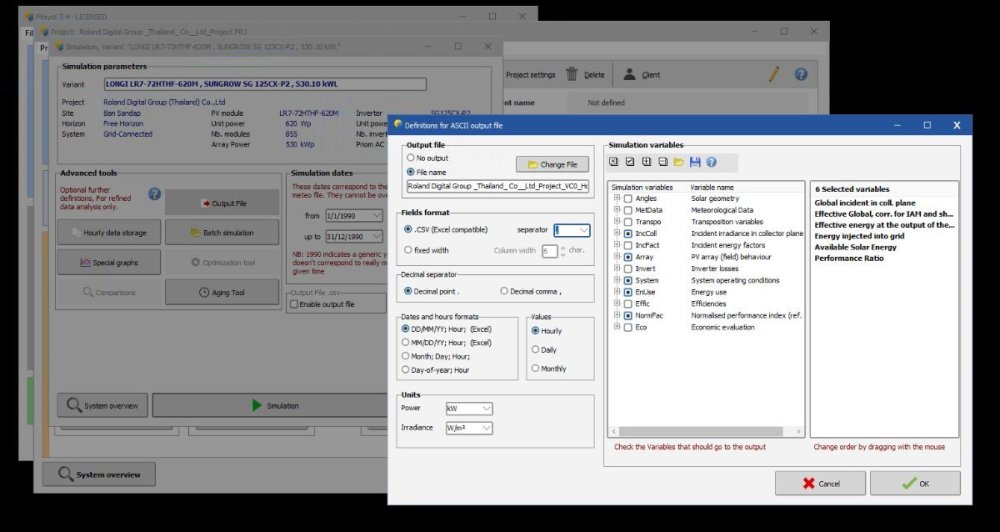Choose the Daily values option
1000x532 pixels.
[536, 349]
